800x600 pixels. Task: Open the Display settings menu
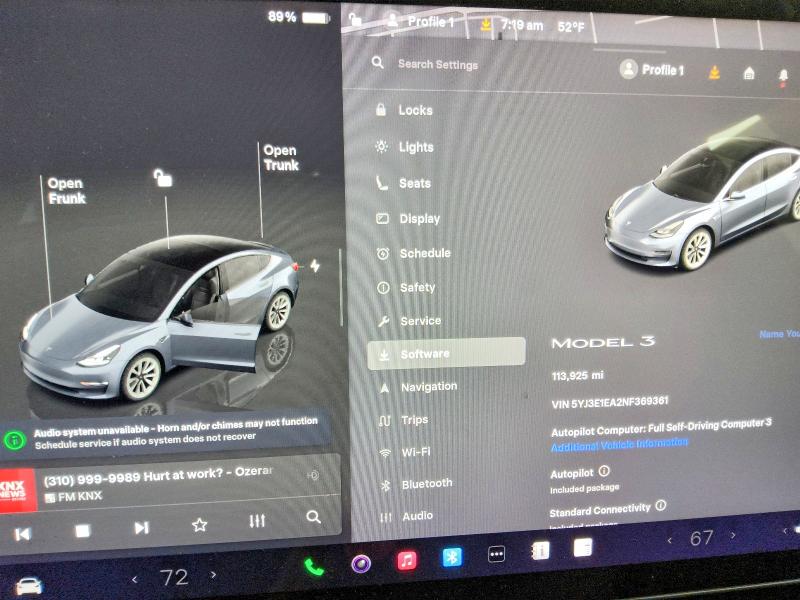[408, 218]
